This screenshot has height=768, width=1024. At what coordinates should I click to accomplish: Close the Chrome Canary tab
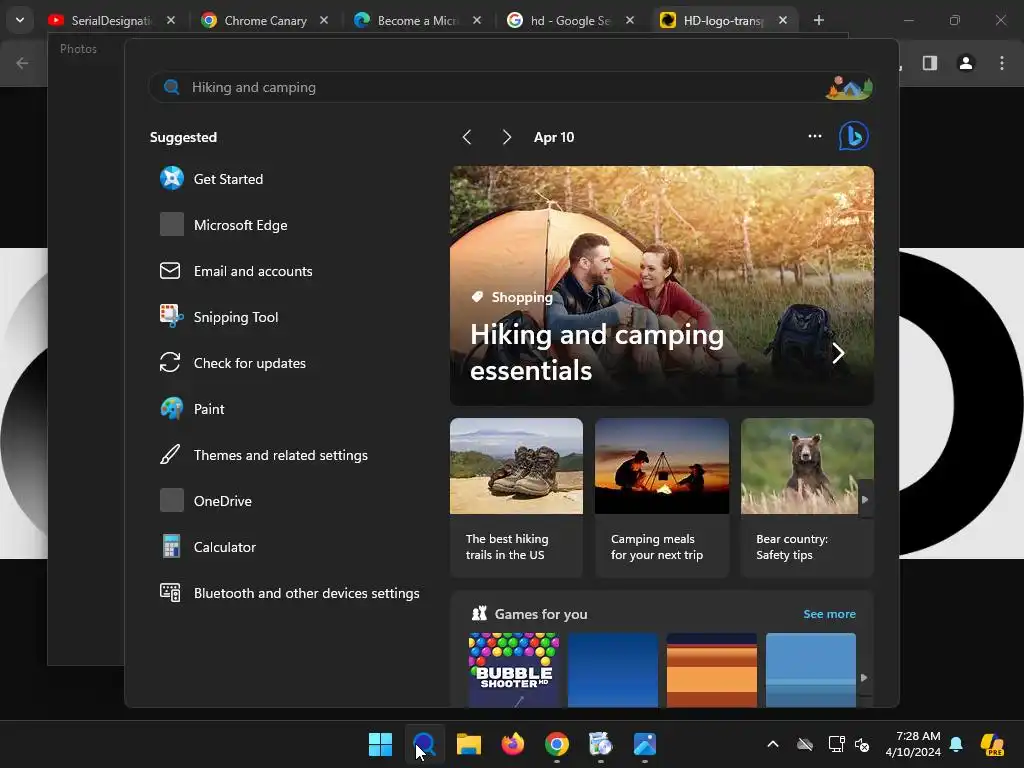[324, 20]
